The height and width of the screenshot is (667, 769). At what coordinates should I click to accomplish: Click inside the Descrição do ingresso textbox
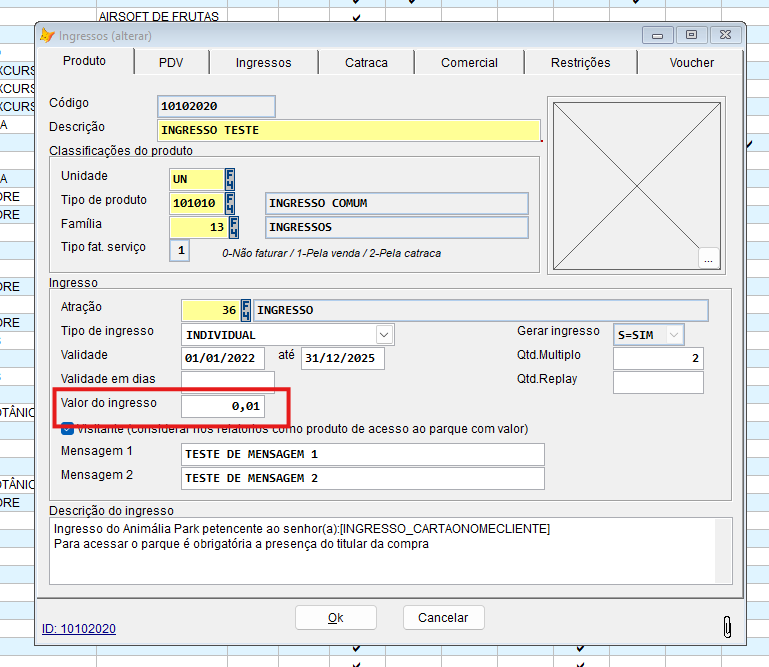pyautogui.click(x=383, y=550)
